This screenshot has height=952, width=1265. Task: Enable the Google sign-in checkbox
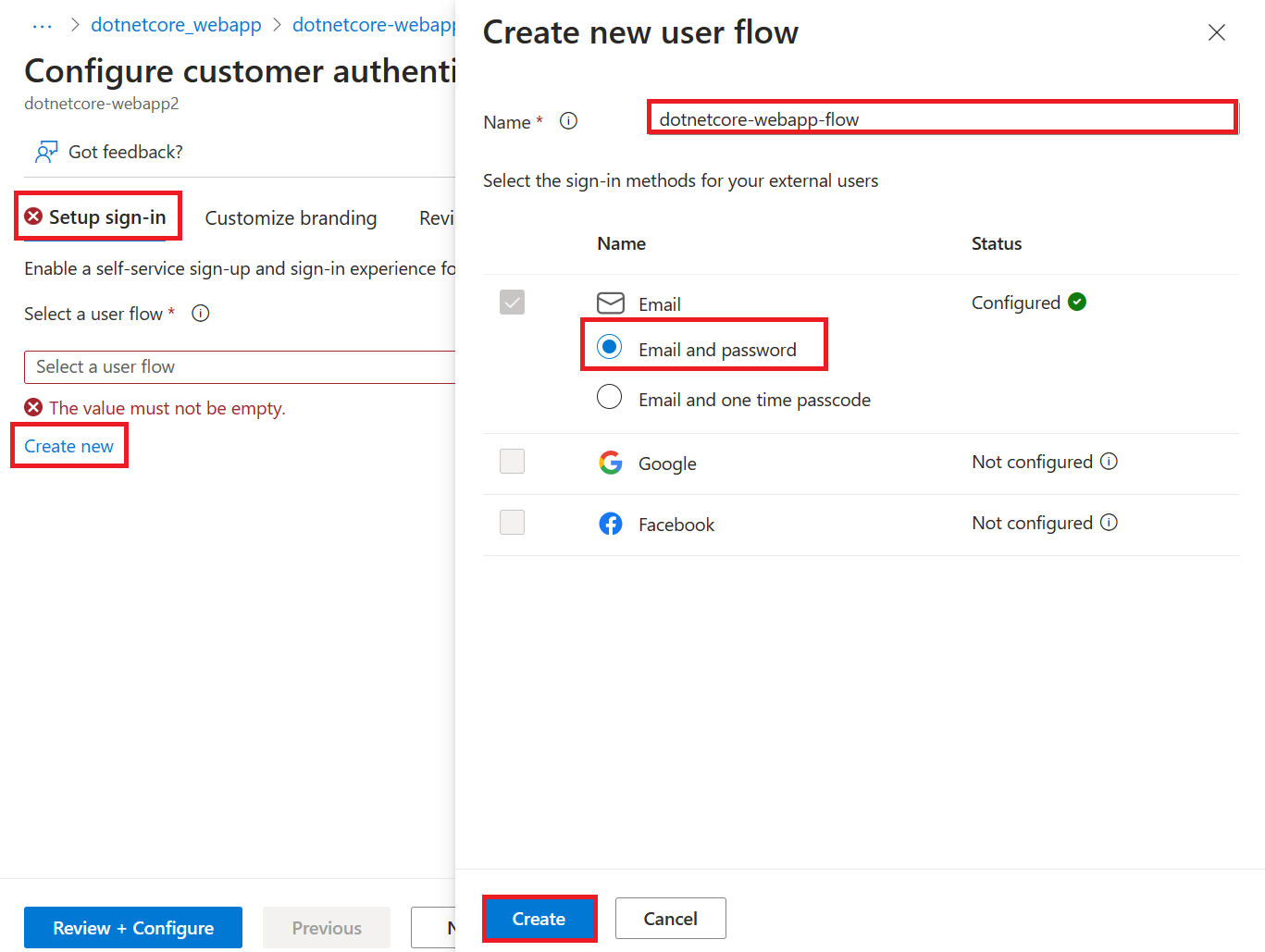click(x=512, y=461)
